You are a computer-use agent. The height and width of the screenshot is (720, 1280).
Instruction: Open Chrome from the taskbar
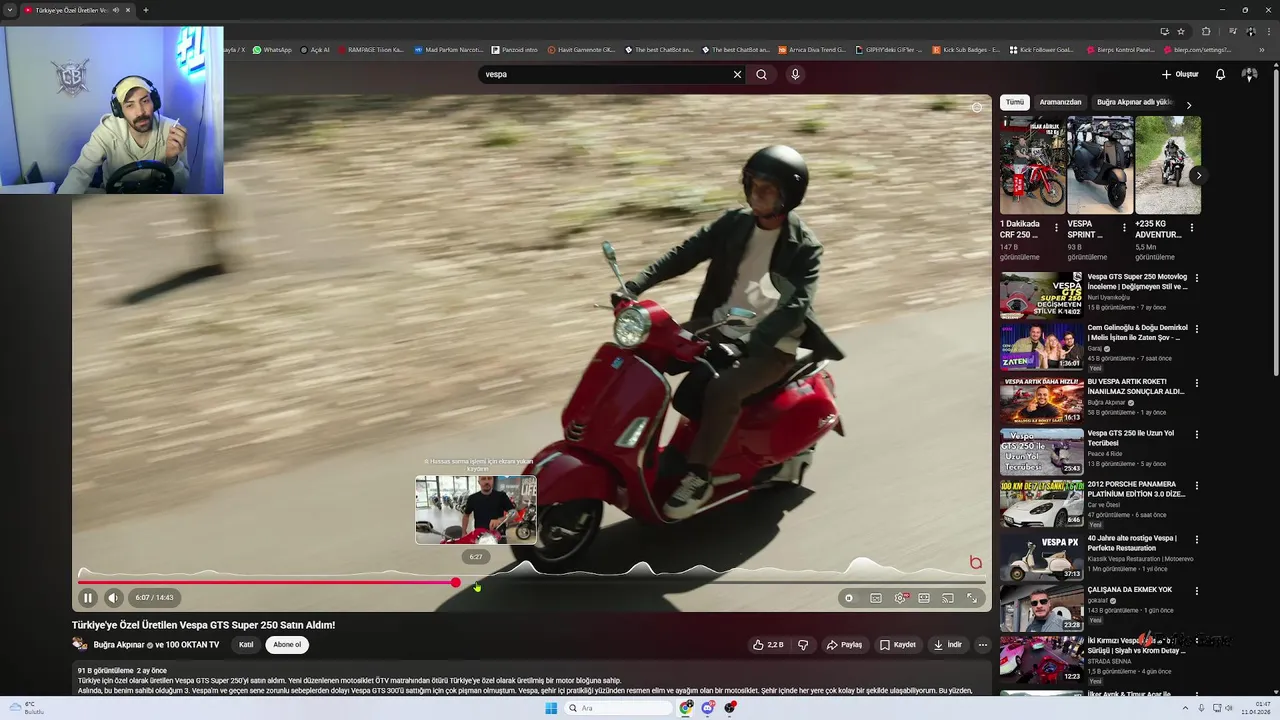pyautogui.click(x=686, y=708)
